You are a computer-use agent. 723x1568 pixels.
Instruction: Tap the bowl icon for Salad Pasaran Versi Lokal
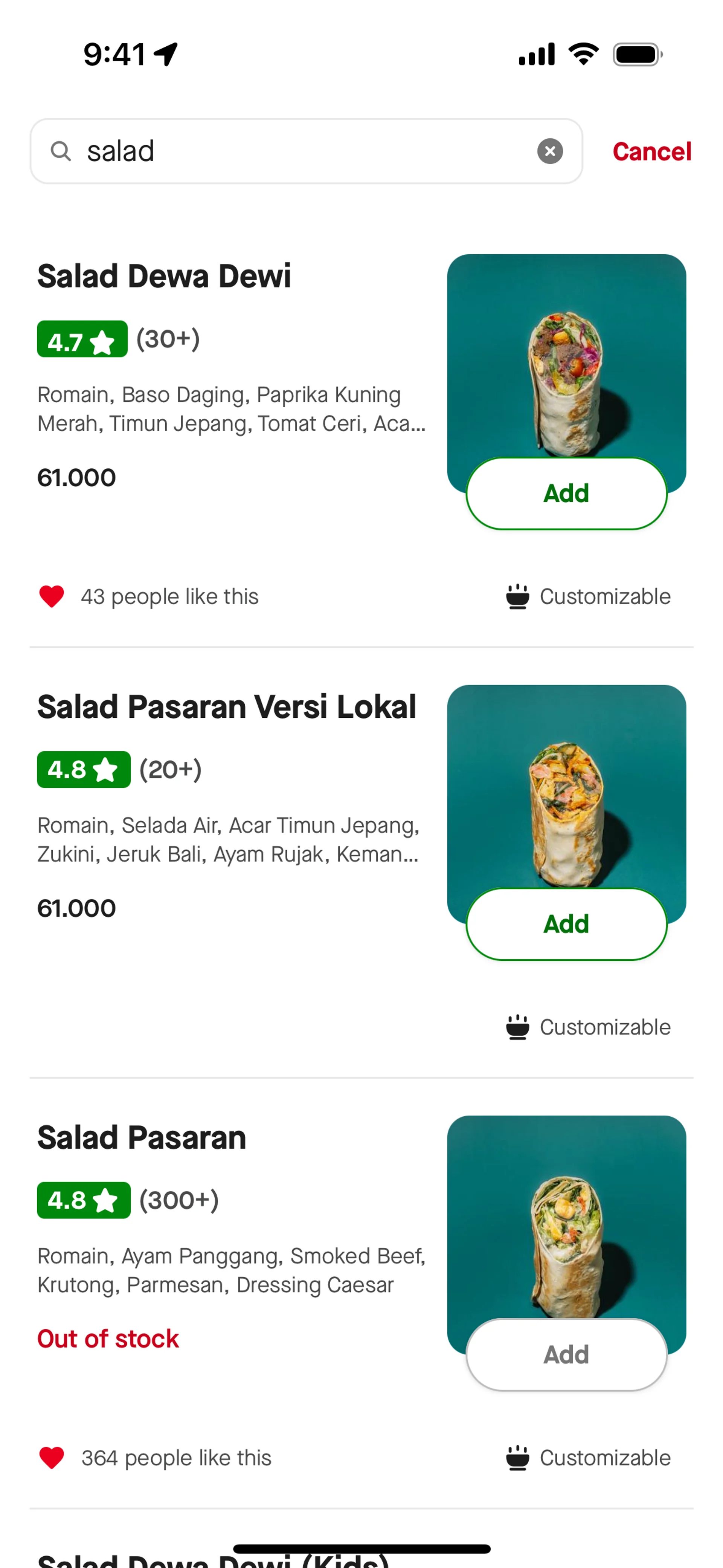[517, 1027]
